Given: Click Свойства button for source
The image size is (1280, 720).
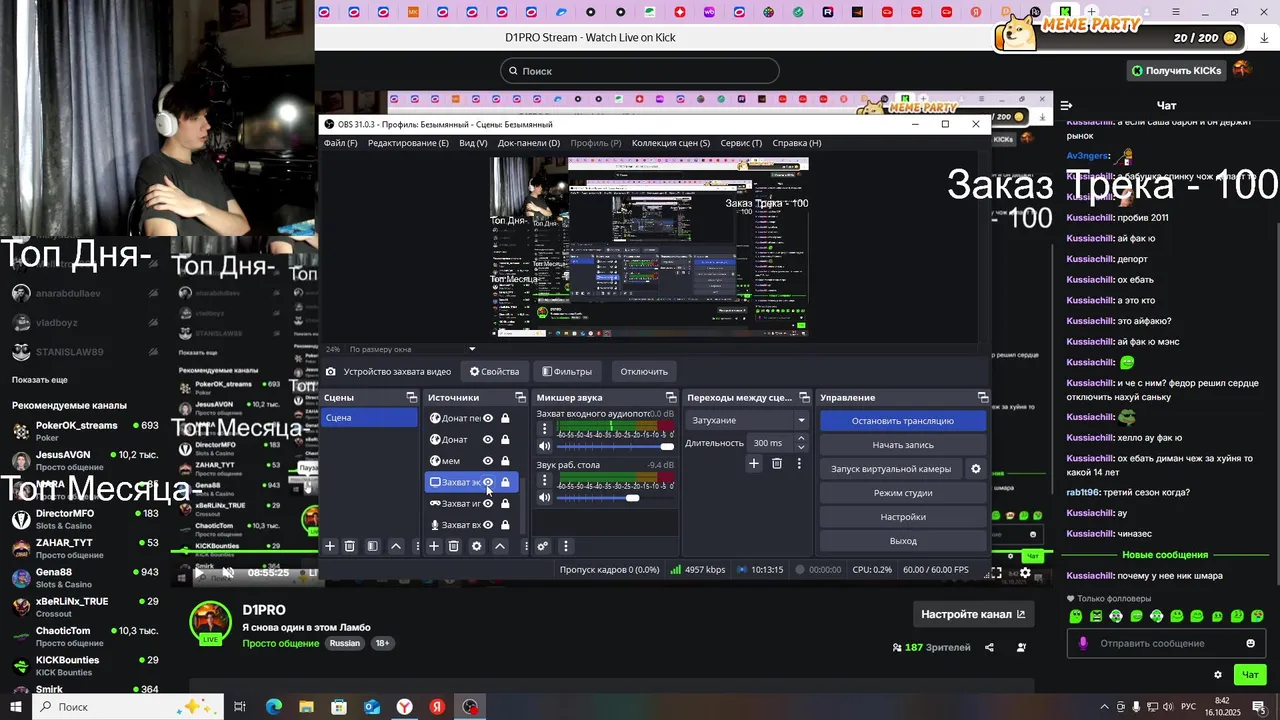Looking at the screenshot, I should pyautogui.click(x=495, y=371).
